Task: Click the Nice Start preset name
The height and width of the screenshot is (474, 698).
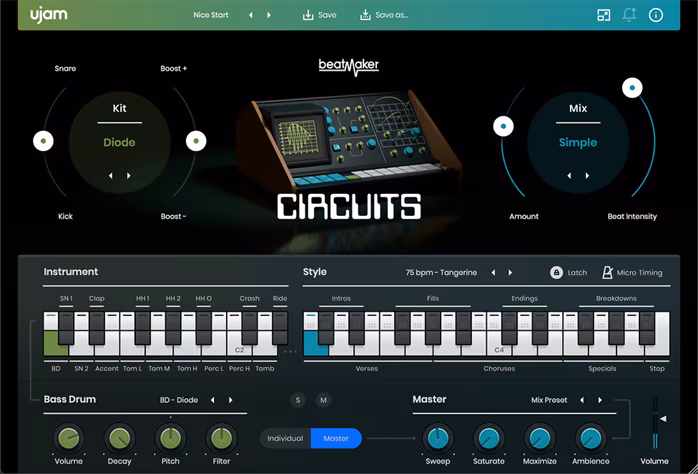Action: tap(213, 15)
